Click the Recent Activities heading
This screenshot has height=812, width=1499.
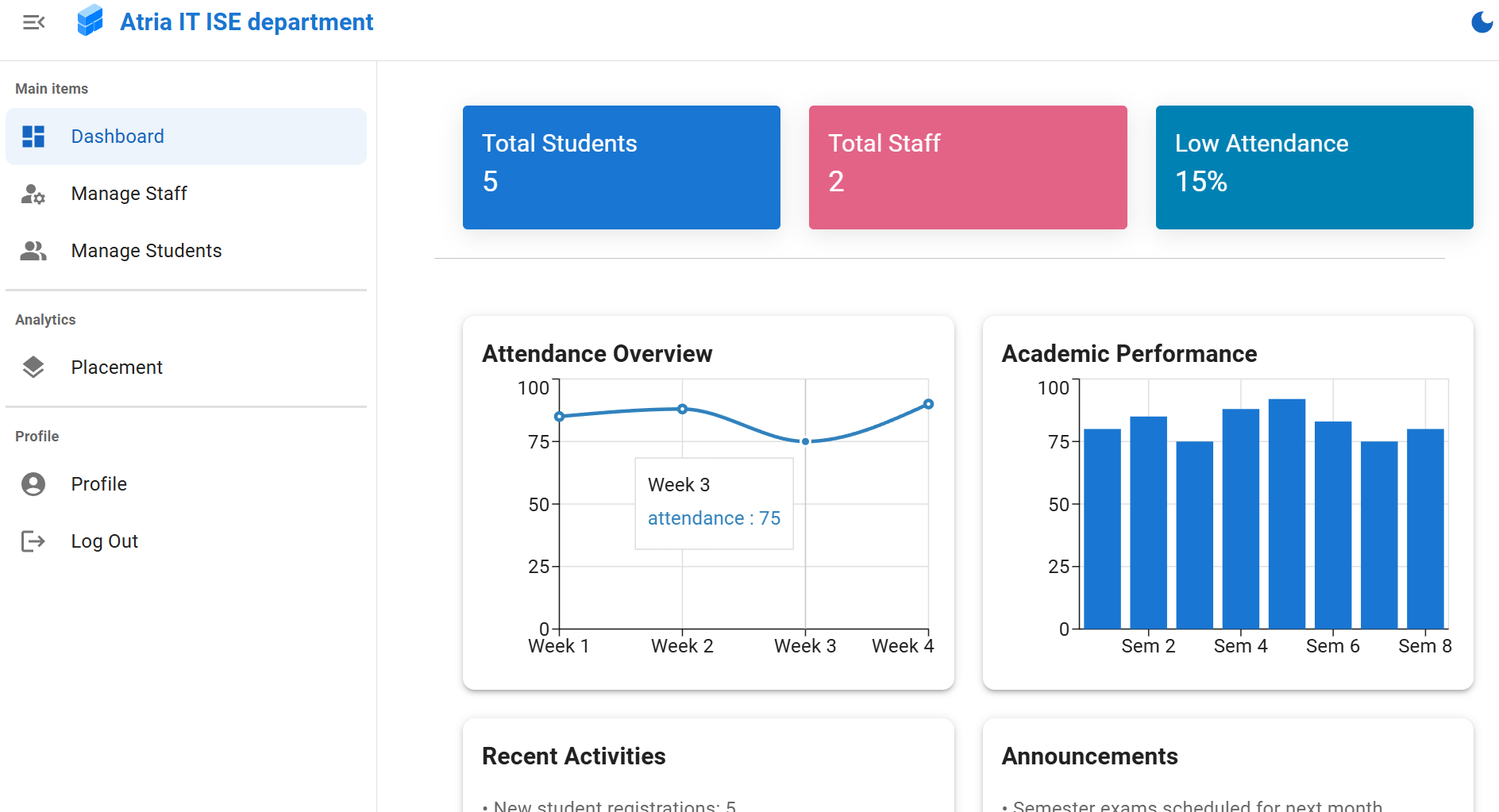point(574,756)
